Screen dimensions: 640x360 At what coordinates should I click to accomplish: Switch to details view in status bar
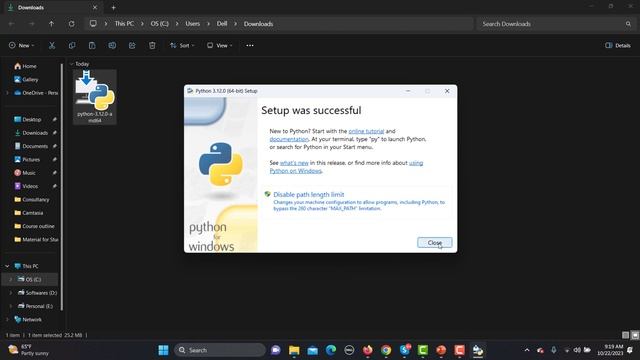[x=625, y=335]
